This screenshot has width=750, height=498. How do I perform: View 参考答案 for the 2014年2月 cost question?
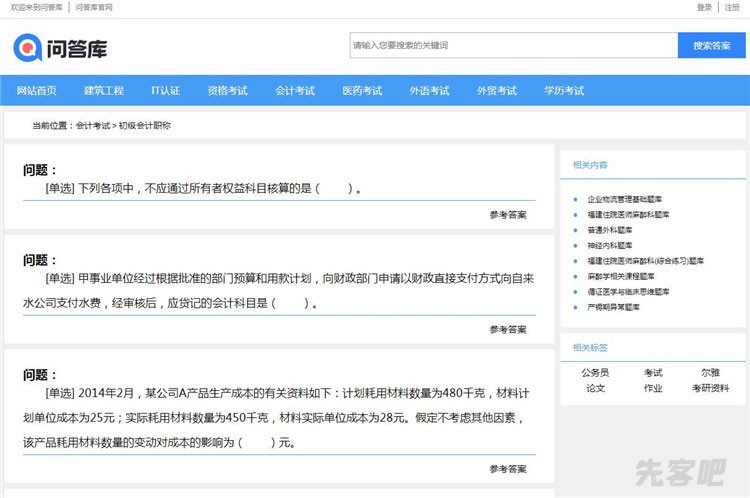[508, 469]
